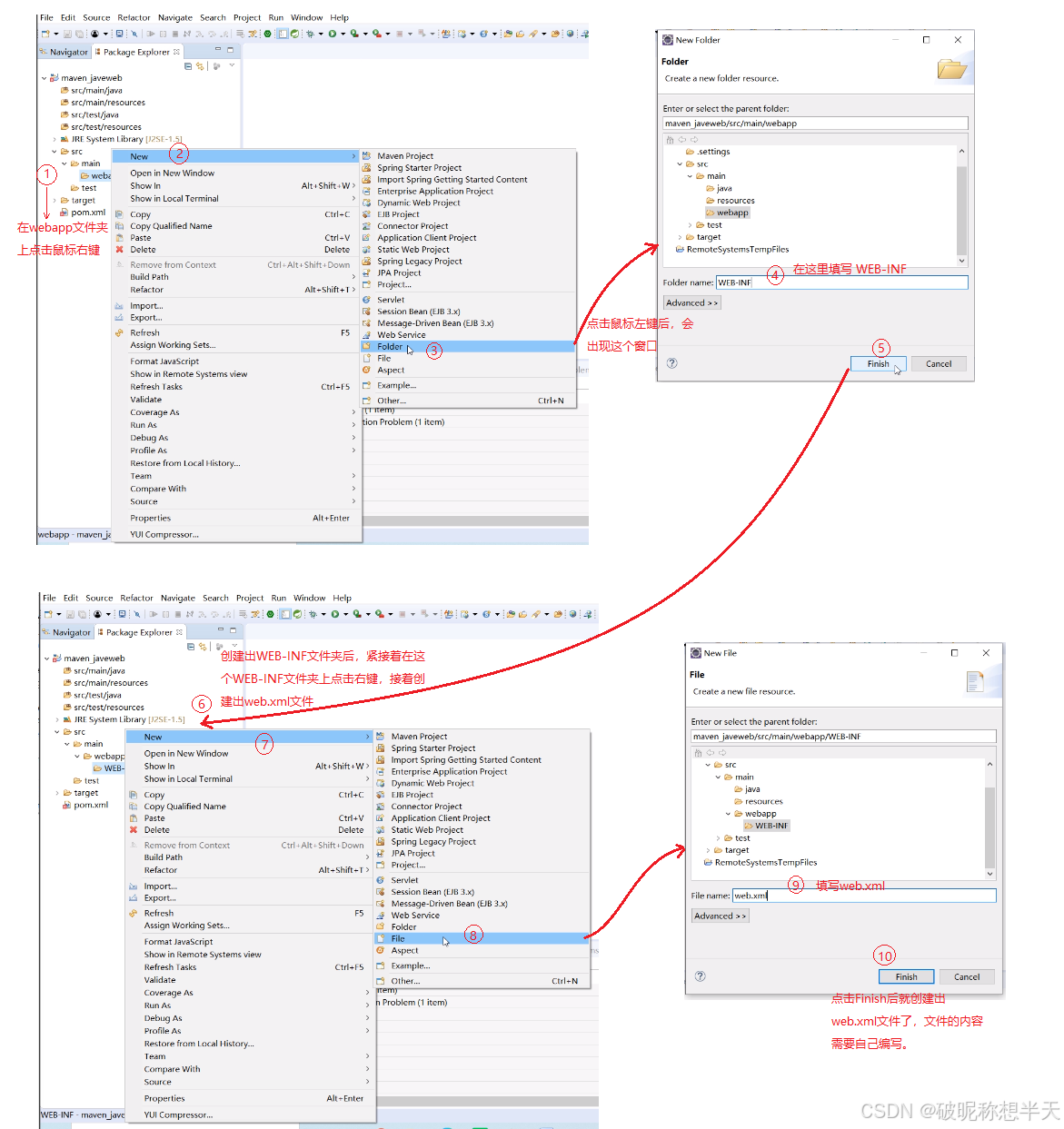Click Maximize view icon in upper Package Explorer

231,49
